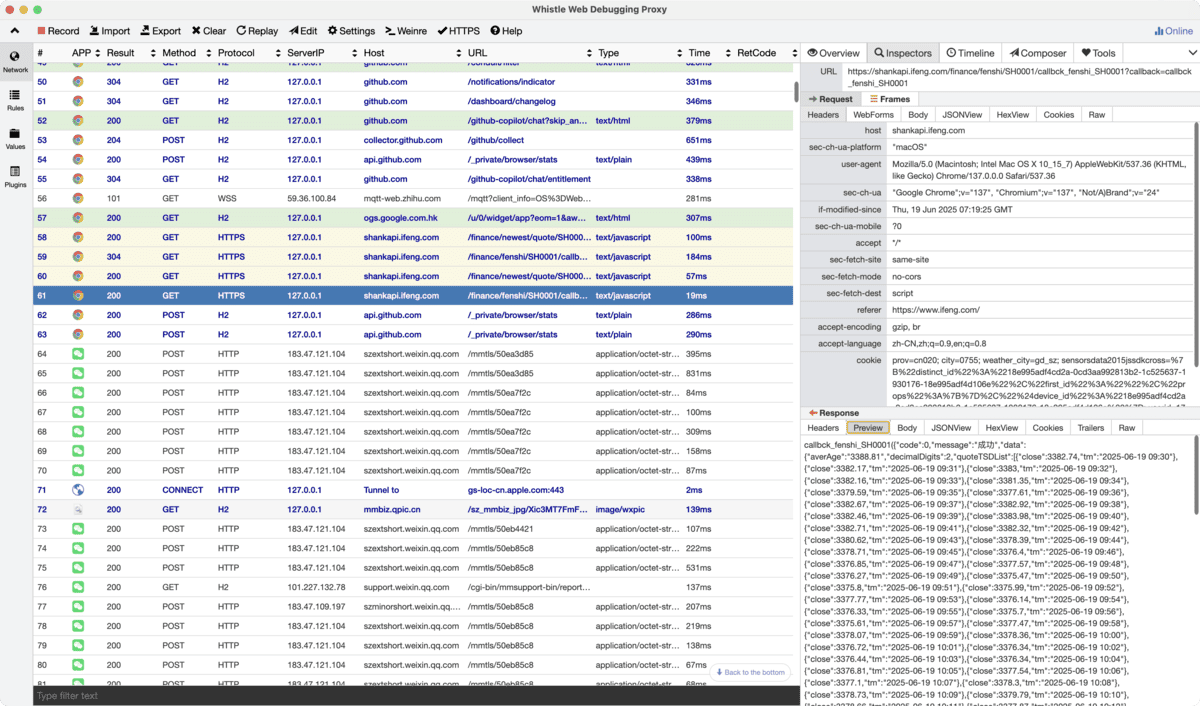Open the HTTPS certificate options

tap(459, 31)
